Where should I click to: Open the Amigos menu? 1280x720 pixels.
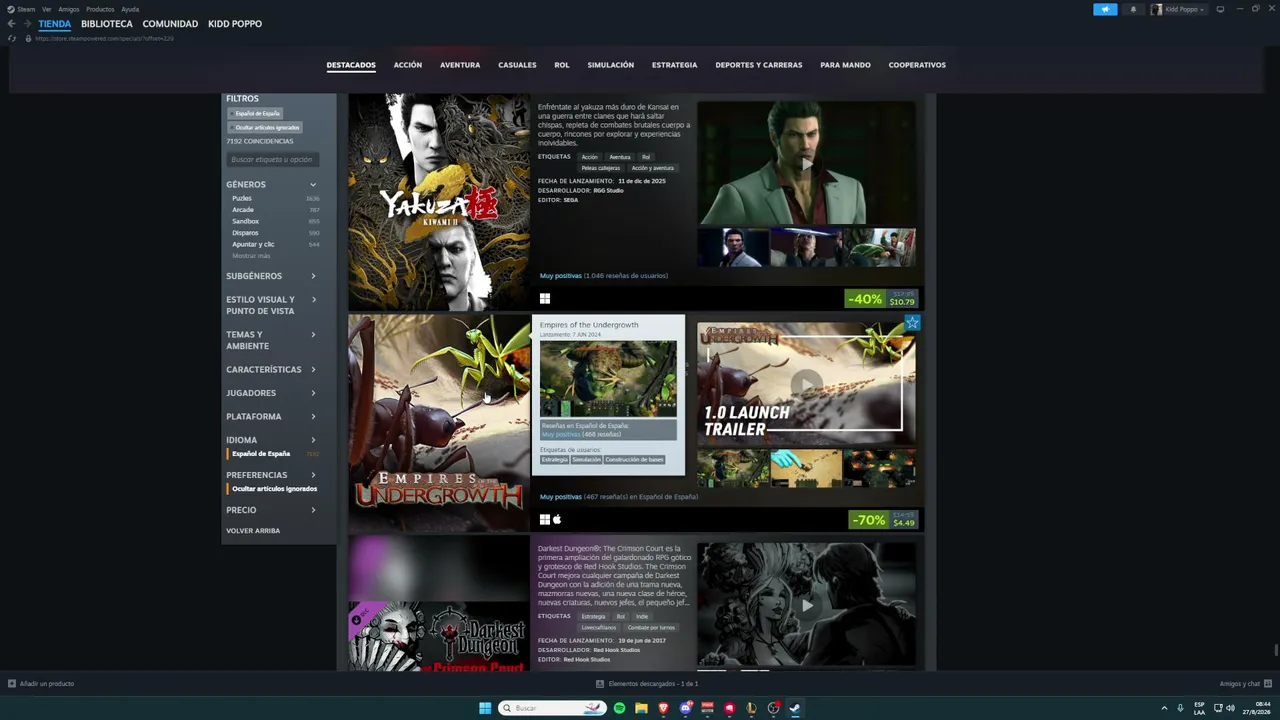[69, 9]
